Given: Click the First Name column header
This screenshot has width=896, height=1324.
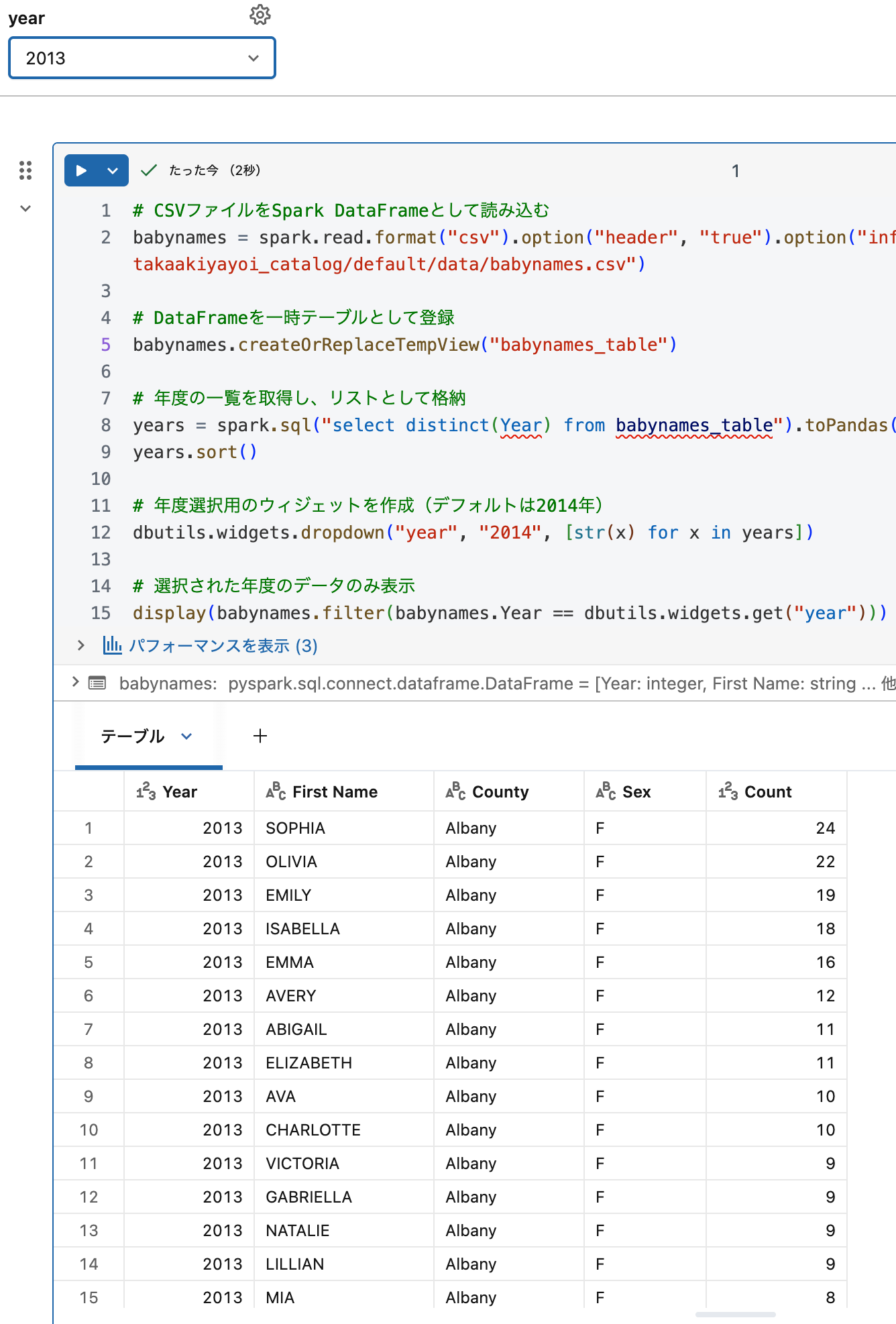Looking at the screenshot, I should [344, 791].
